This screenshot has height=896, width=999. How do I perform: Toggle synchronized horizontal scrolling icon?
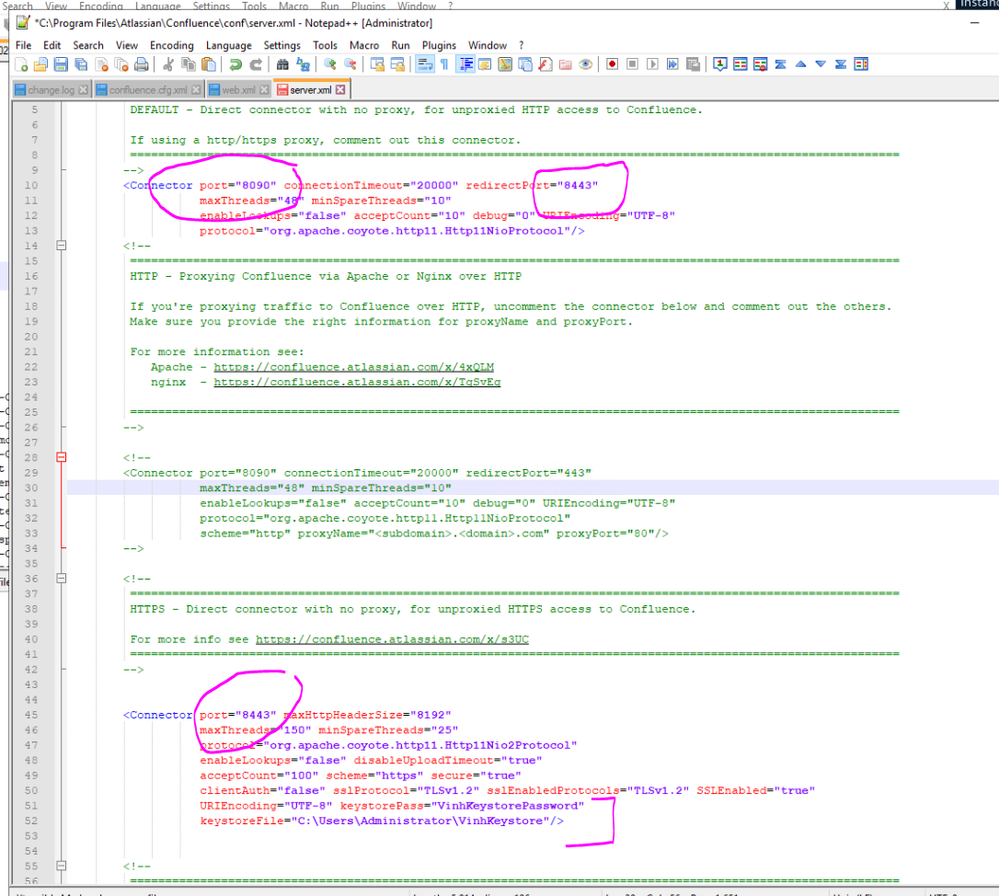(x=398, y=64)
